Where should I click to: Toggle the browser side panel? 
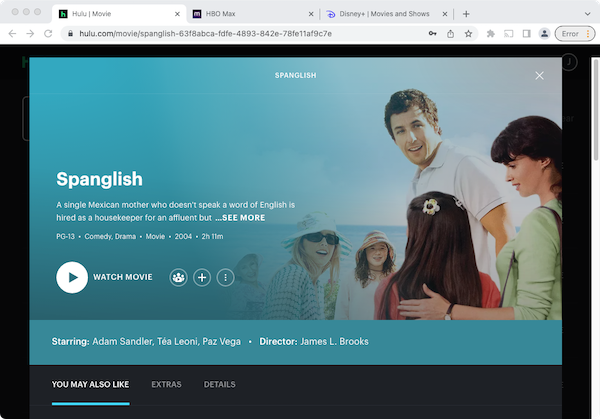coord(527,34)
